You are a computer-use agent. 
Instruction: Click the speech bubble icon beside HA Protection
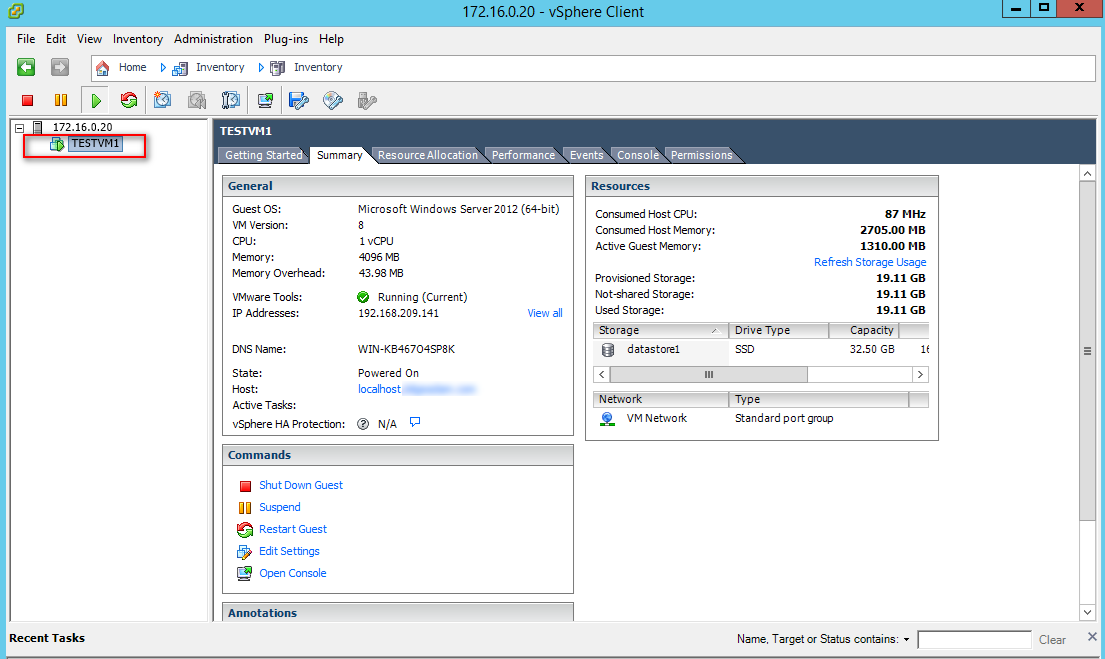point(415,422)
